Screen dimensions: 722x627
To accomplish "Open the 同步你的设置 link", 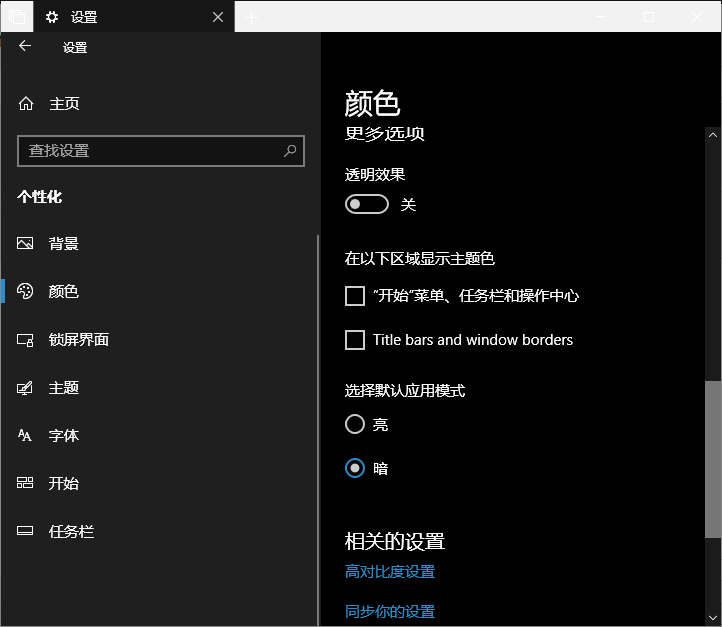I will coord(390,612).
